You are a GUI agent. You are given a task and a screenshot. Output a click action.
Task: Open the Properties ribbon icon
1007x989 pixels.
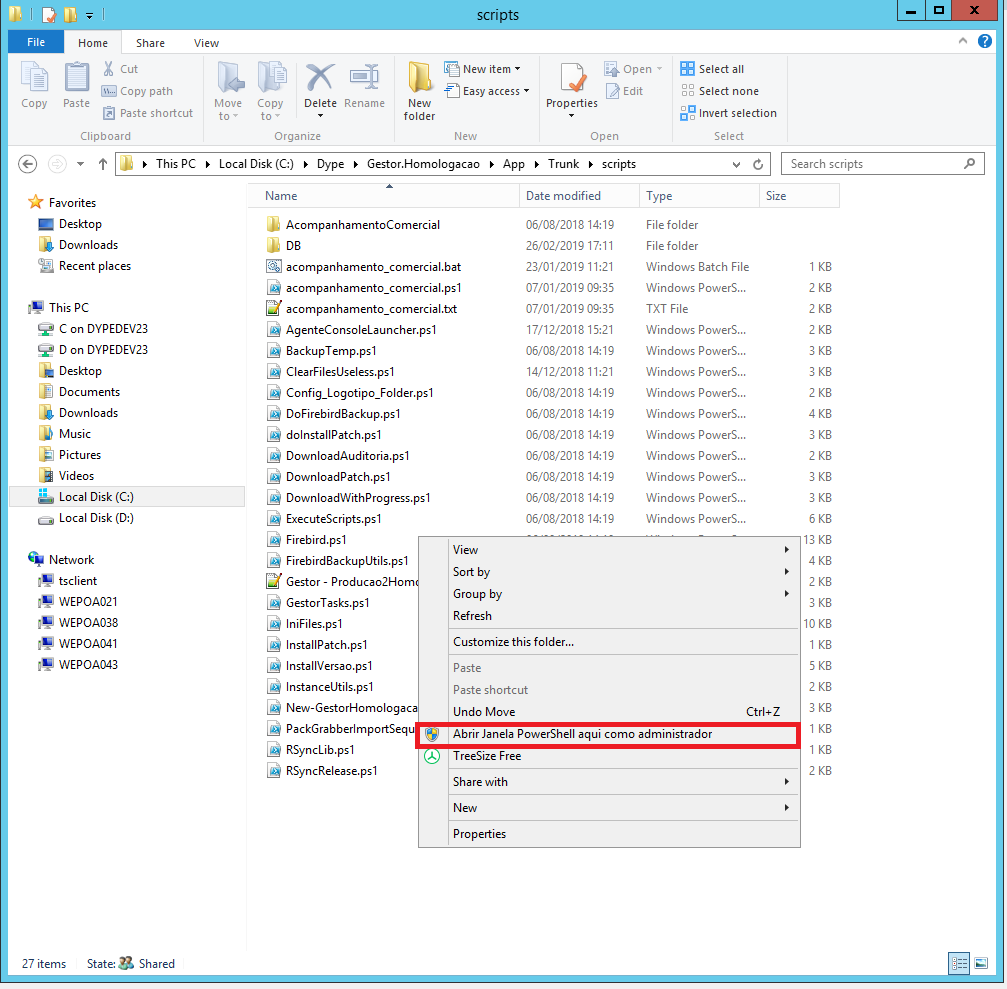coord(572,78)
